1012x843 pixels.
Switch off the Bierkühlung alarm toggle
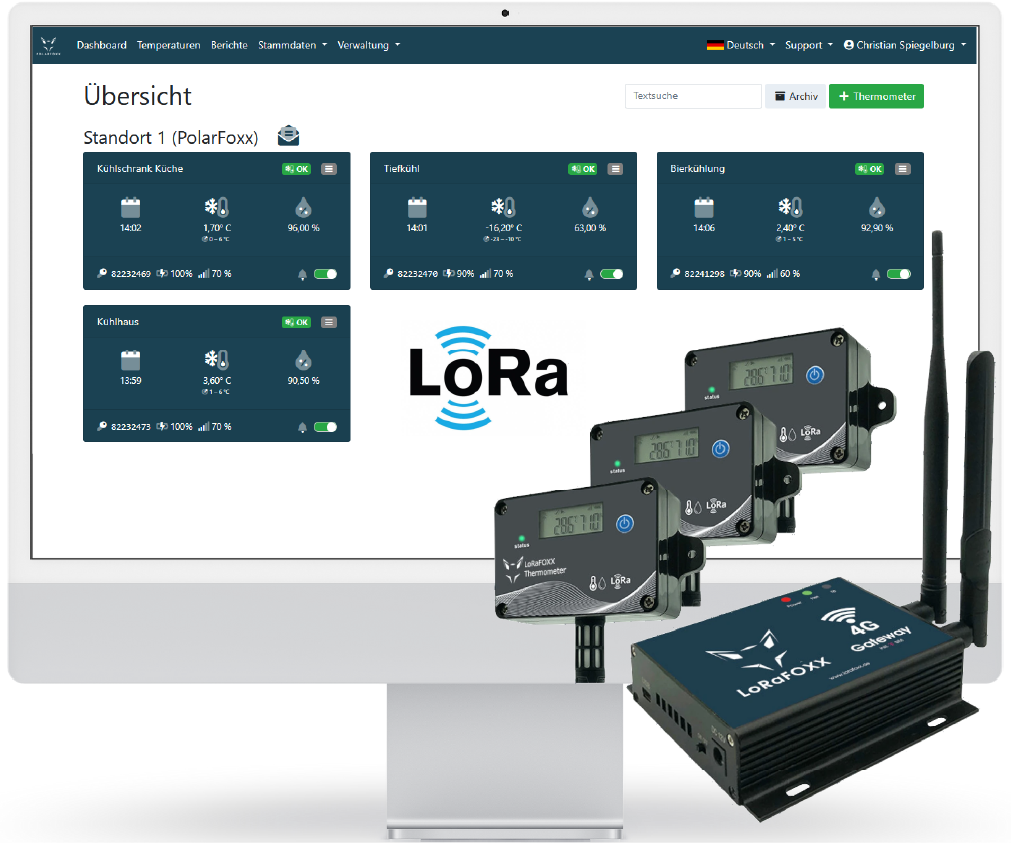click(898, 274)
